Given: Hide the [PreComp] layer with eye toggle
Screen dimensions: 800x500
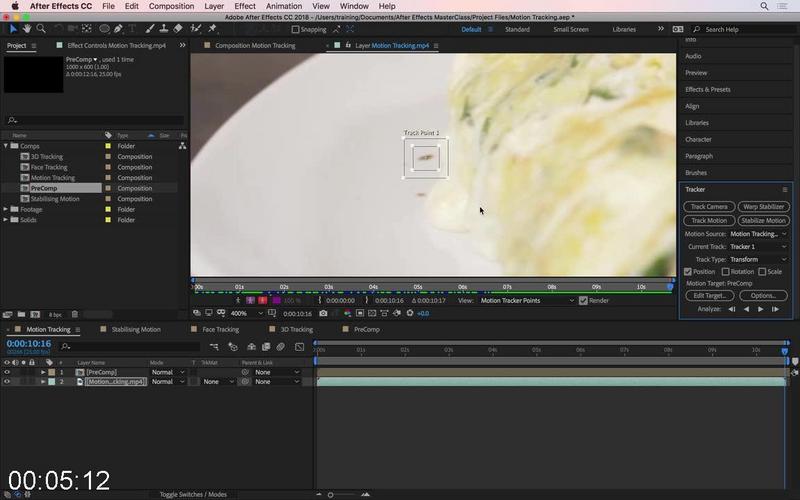Looking at the screenshot, I should [x=7, y=372].
